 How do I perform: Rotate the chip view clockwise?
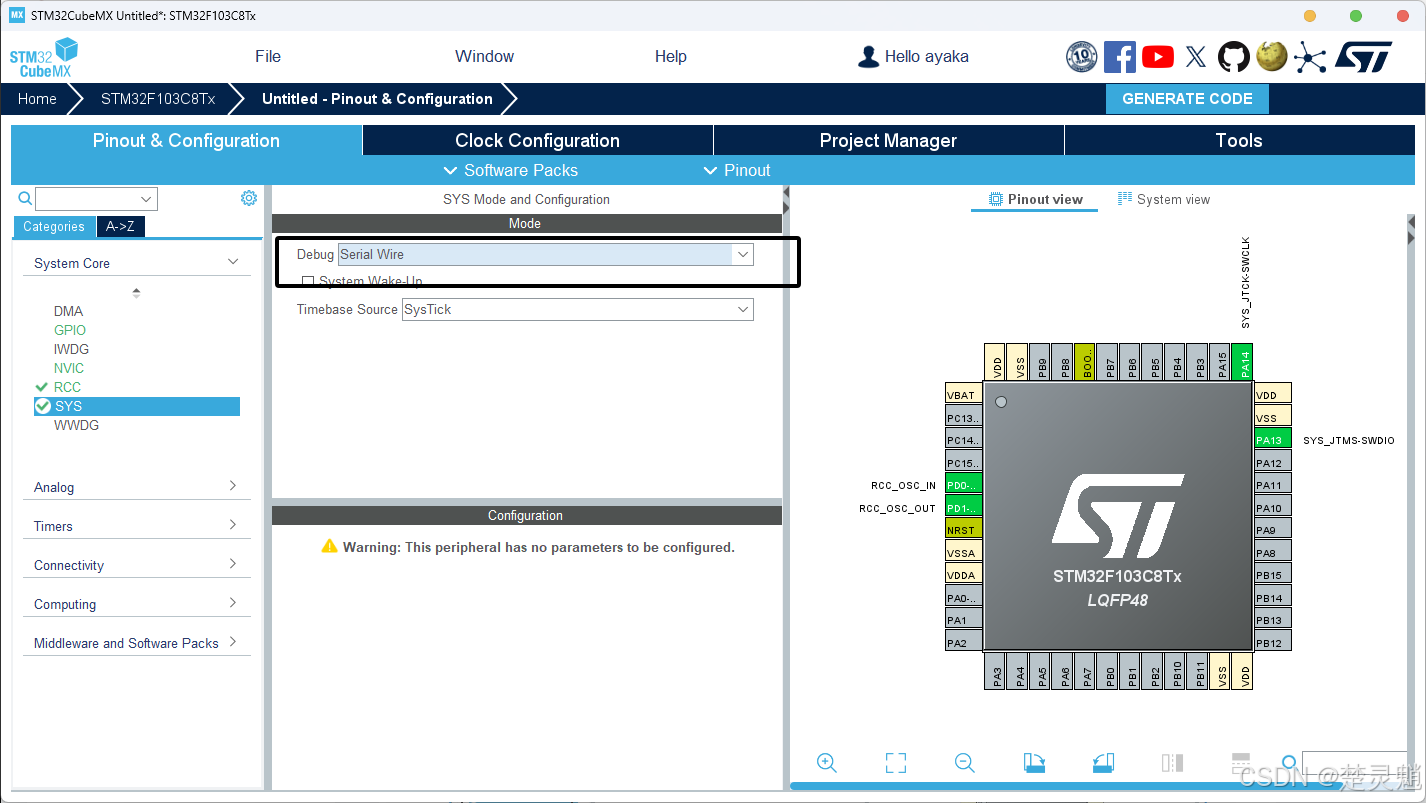point(1034,763)
